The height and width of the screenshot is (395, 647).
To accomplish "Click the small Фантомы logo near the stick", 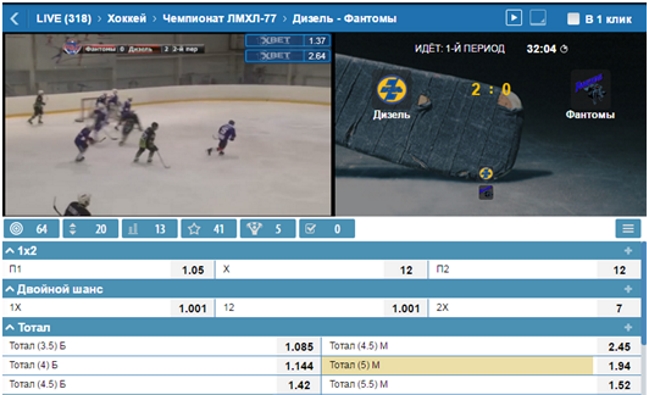I will coord(486,192).
